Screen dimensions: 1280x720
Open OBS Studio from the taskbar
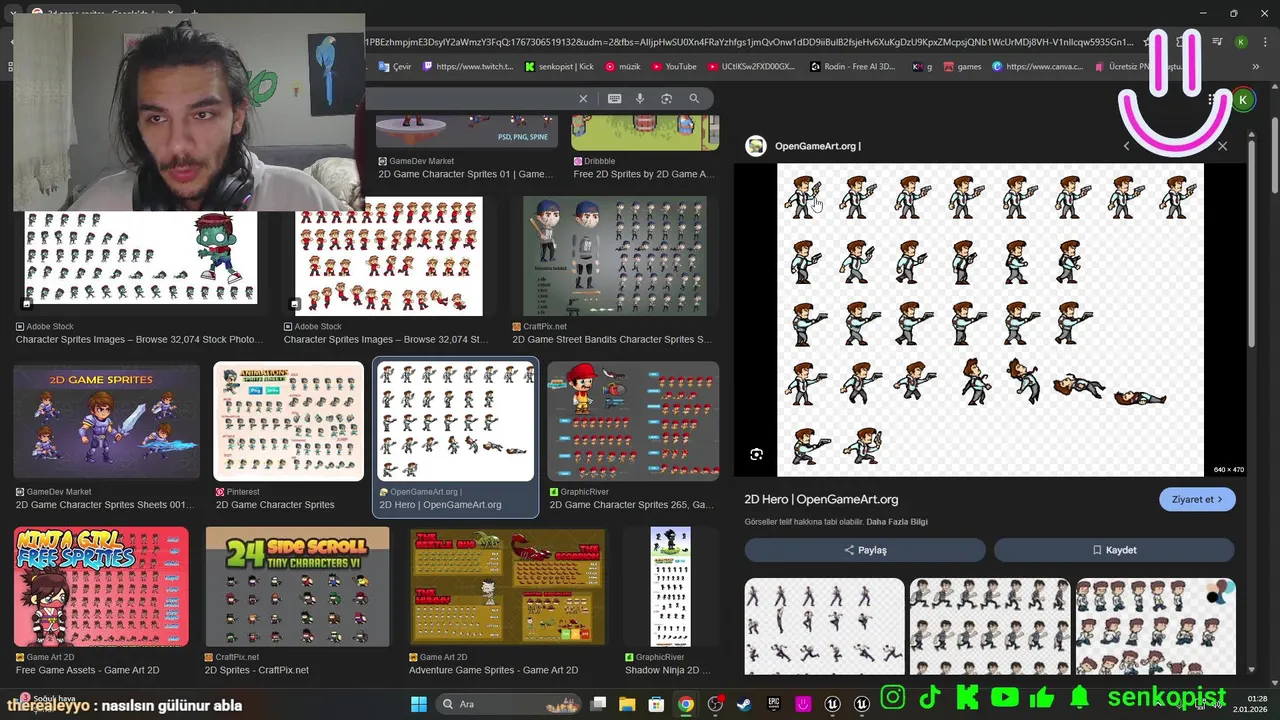point(715,704)
